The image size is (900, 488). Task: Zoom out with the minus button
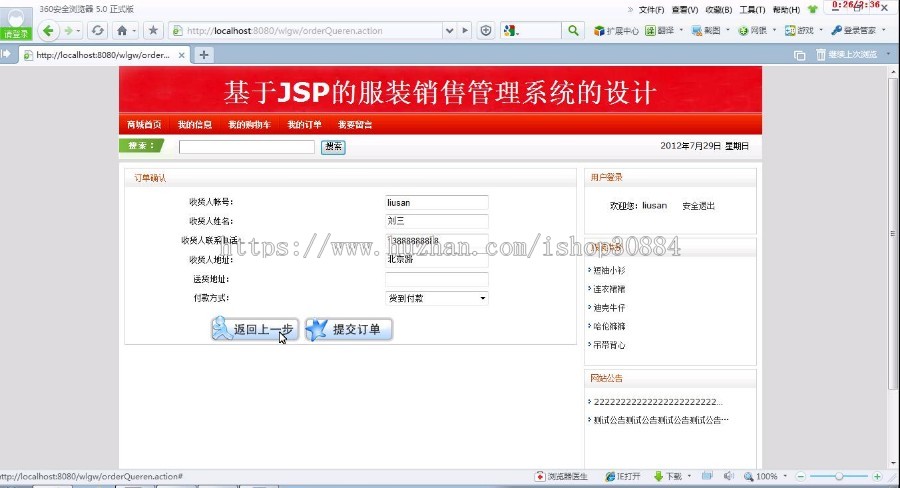801,477
